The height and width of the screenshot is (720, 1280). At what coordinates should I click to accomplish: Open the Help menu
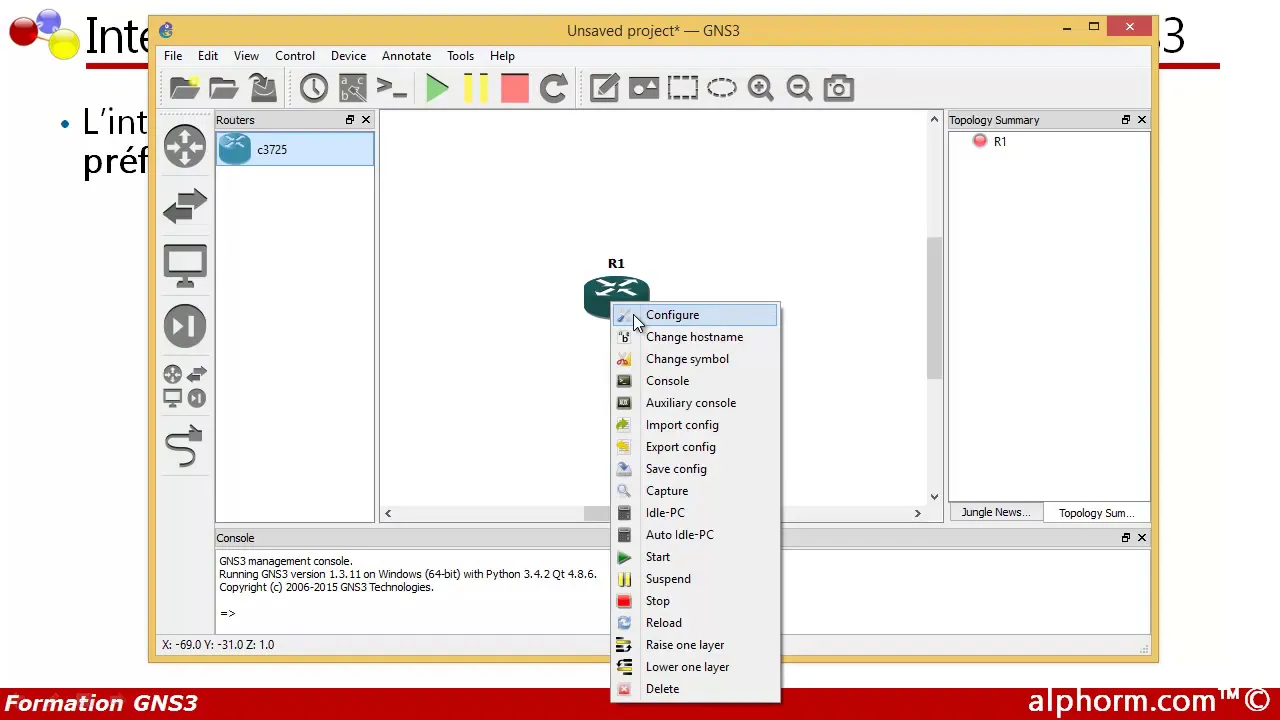pyautogui.click(x=502, y=56)
